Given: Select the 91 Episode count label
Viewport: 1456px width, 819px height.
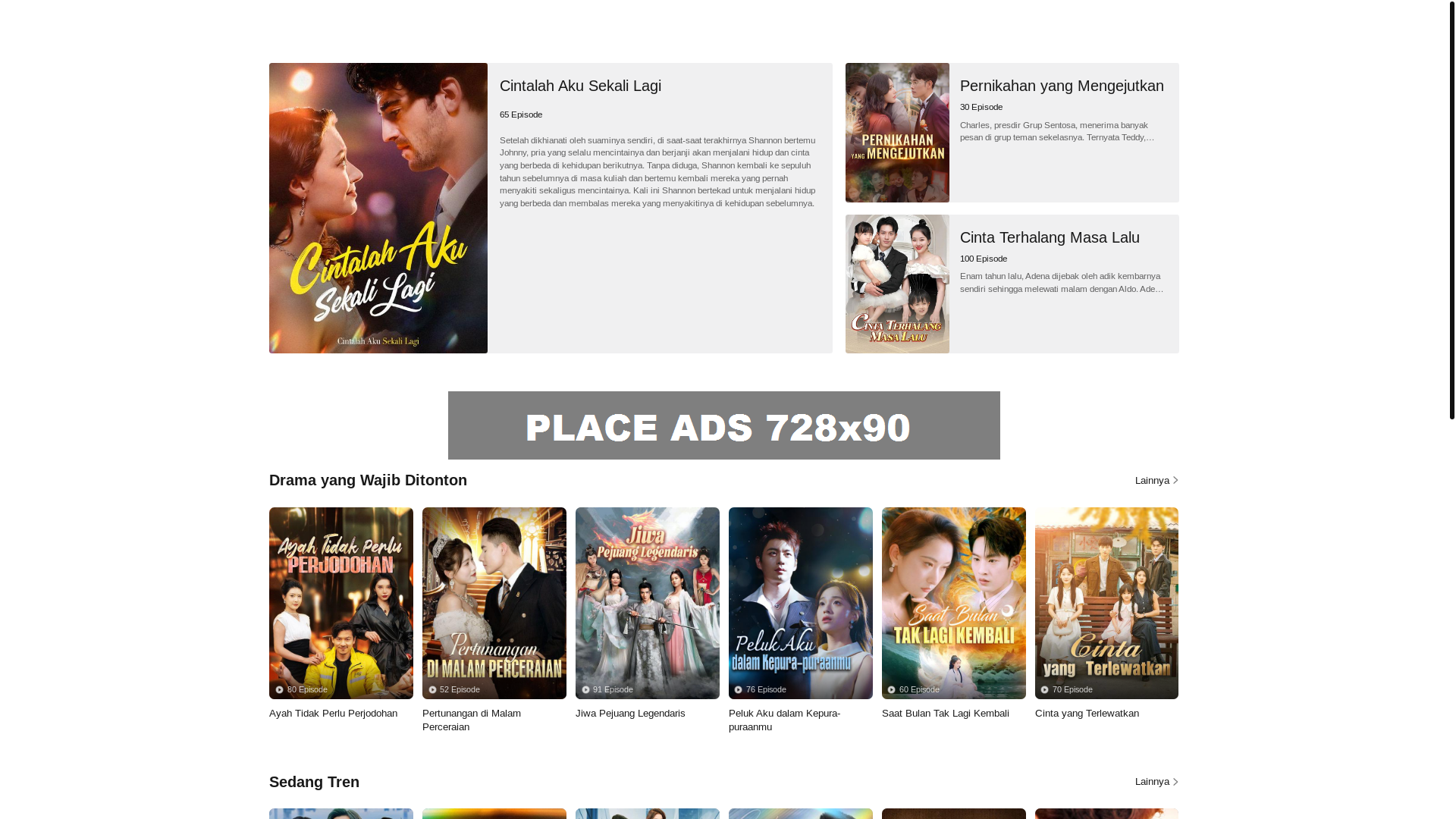Looking at the screenshot, I should point(613,690).
